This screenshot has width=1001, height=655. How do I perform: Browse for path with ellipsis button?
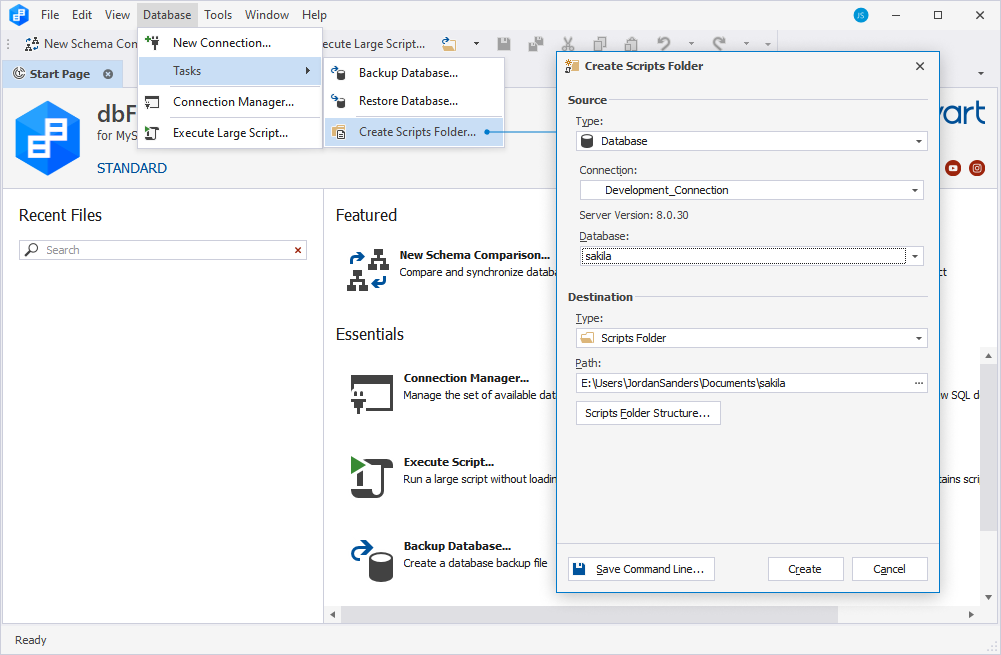click(x=919, y=383)
